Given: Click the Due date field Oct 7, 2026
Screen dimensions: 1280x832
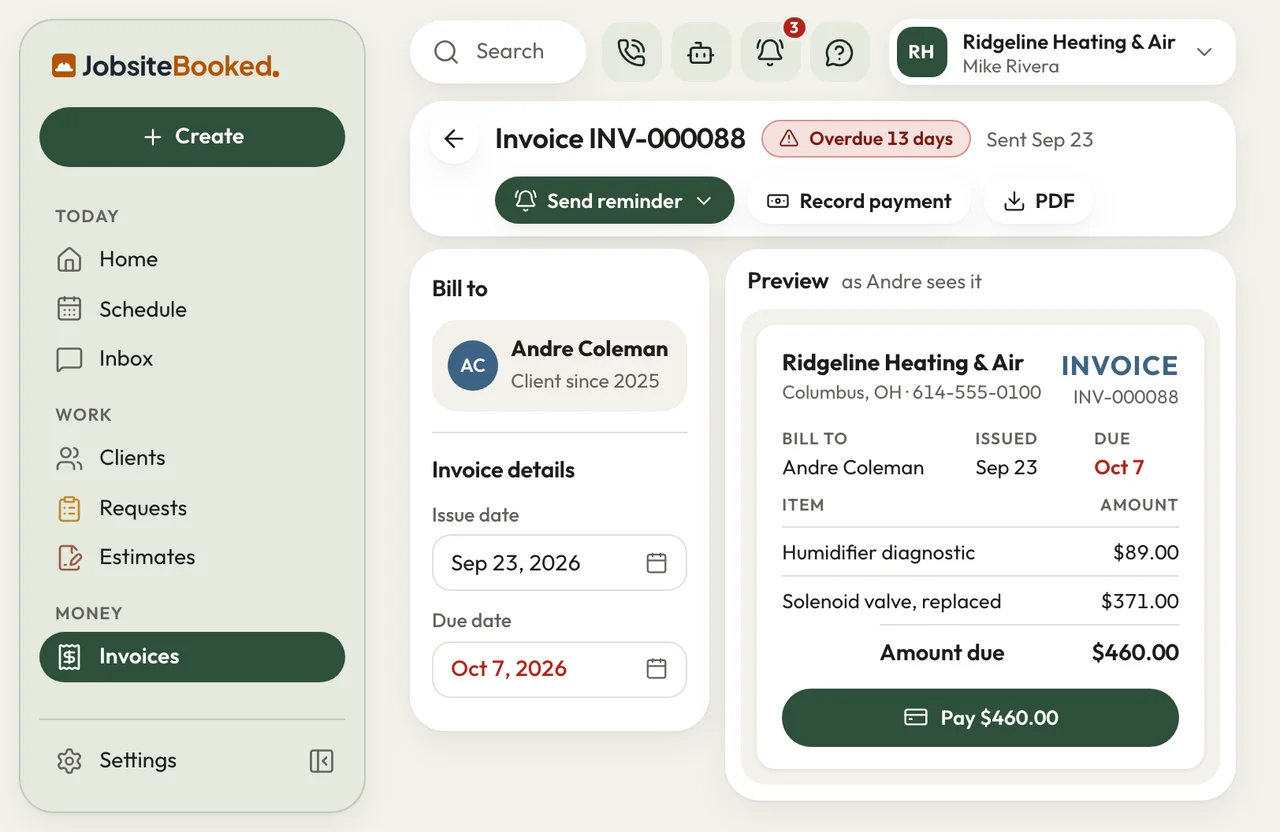Looking at the screenshot, I should pyautogui.click(x=559, y=669).
